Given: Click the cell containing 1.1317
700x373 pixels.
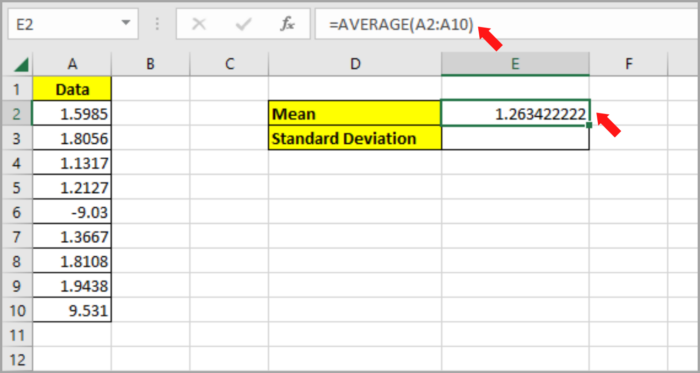Looking at the screenshot, I should (72, 163).
